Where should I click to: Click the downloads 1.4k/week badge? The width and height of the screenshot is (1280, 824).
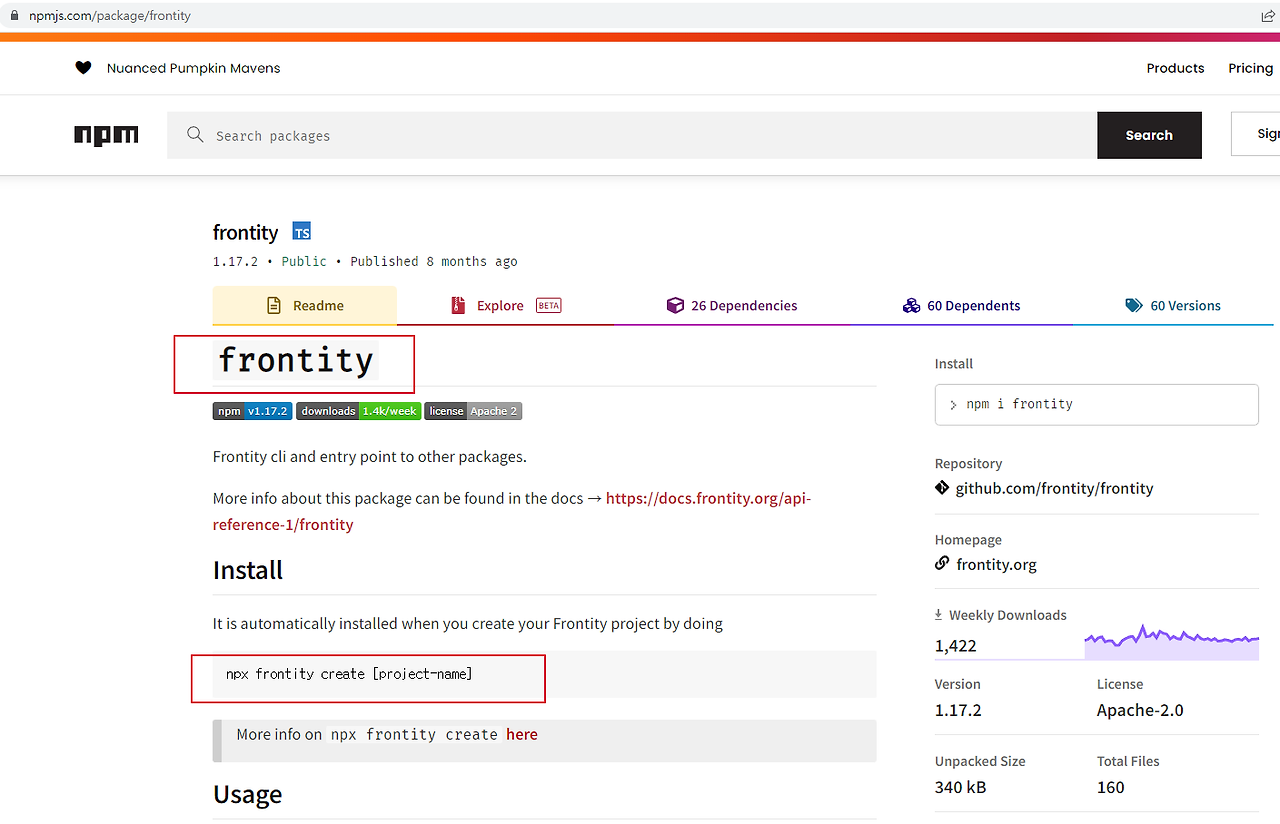coord(358,411)
